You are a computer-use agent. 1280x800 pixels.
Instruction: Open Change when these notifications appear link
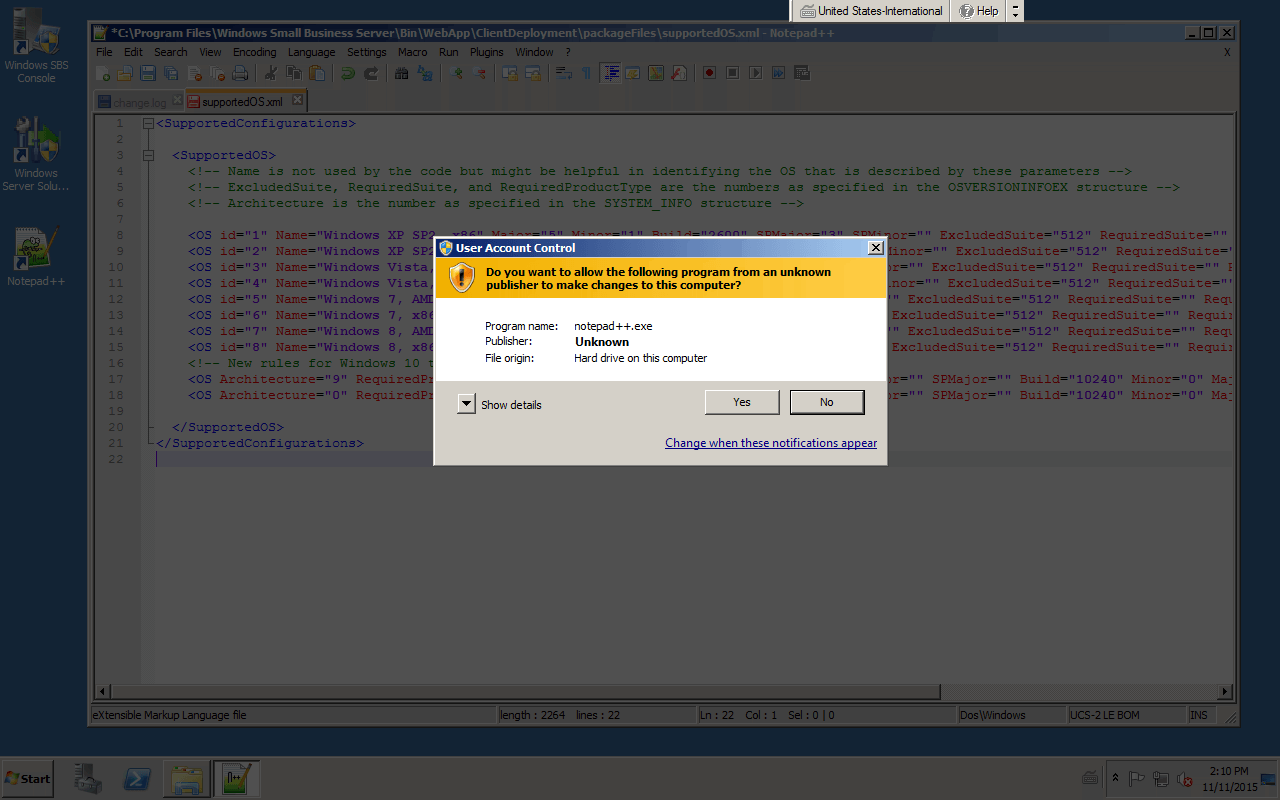pyautogui.click(x=771, y=443)
